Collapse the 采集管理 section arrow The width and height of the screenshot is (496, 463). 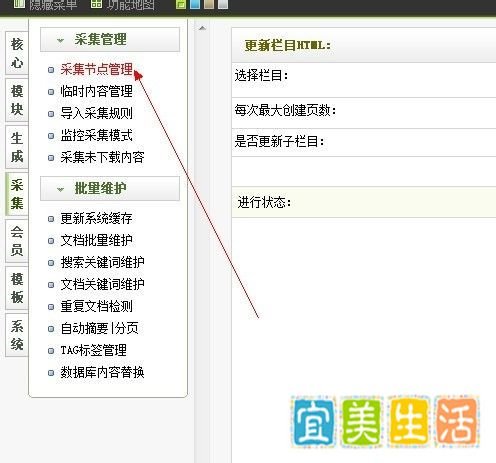(60, 41)
